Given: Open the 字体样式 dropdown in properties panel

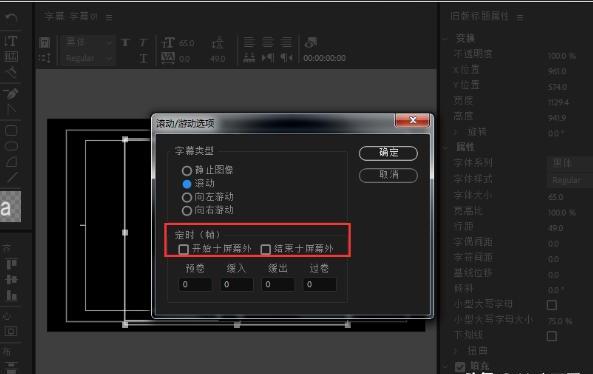Looking at the screenshot, I should pos(570,180).
